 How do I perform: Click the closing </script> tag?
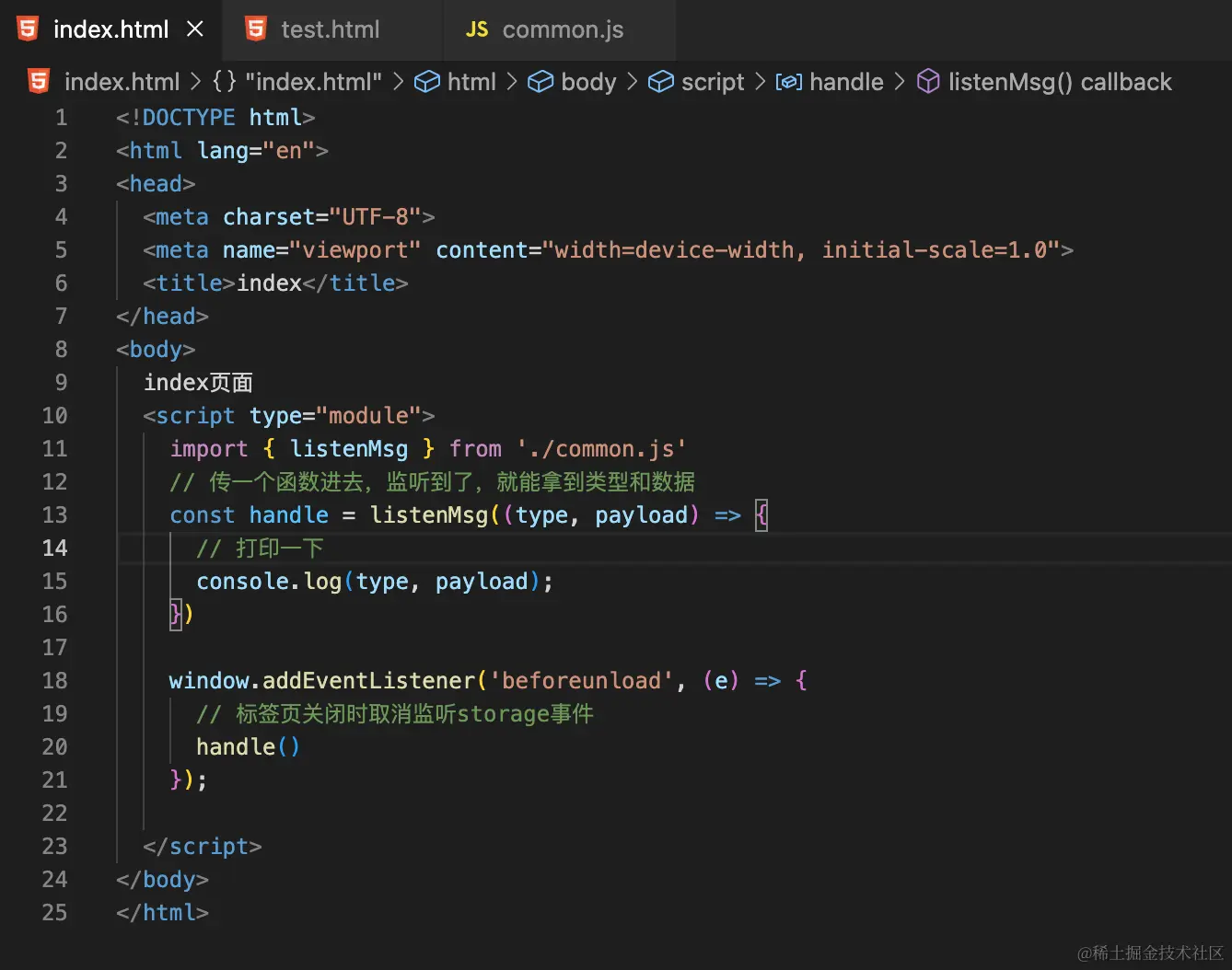click(203, 847)
